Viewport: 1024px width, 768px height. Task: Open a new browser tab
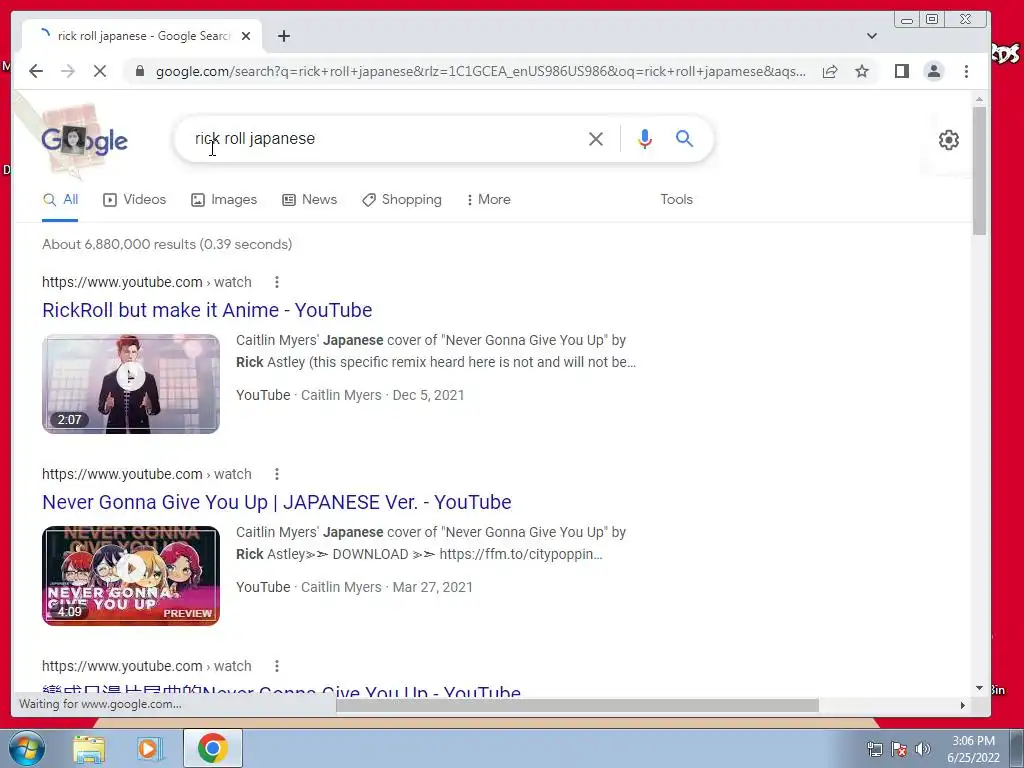point(283,36)
